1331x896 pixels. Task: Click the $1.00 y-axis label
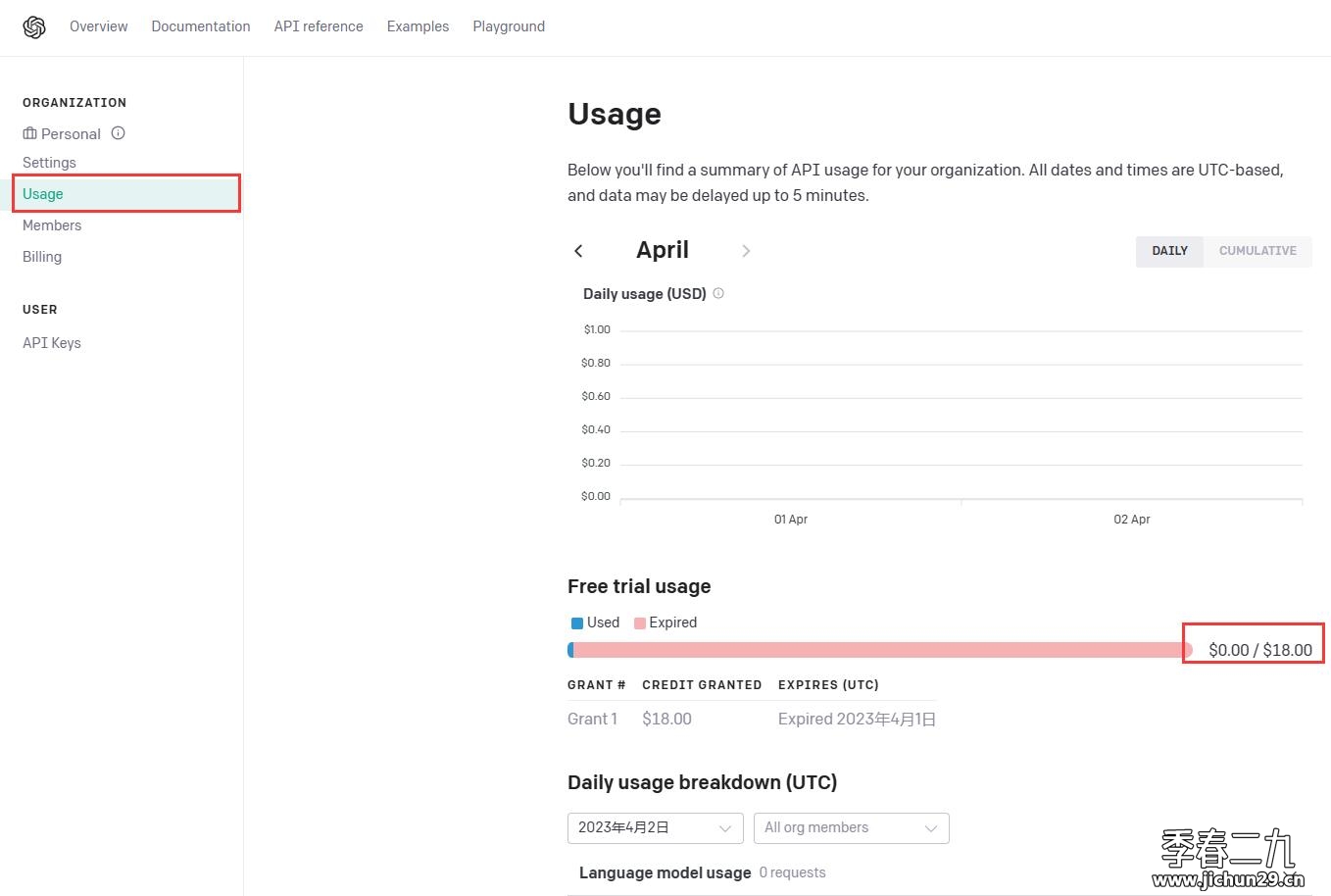tap(597, 329)
